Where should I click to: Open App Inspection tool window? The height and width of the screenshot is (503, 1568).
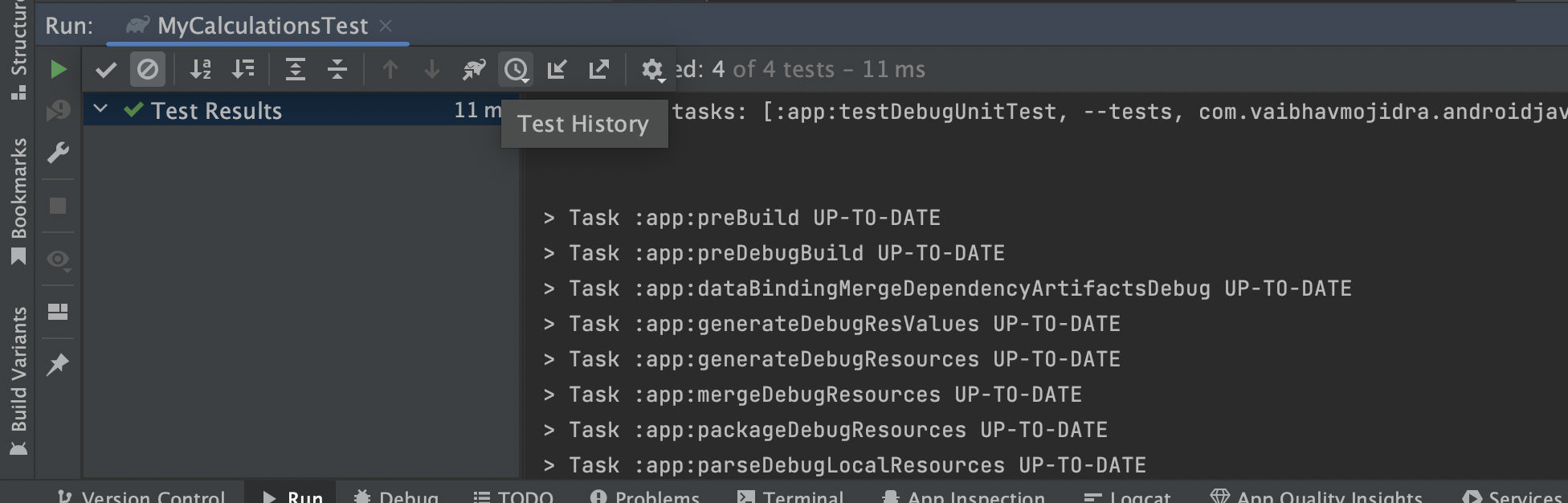click(963, 497)
